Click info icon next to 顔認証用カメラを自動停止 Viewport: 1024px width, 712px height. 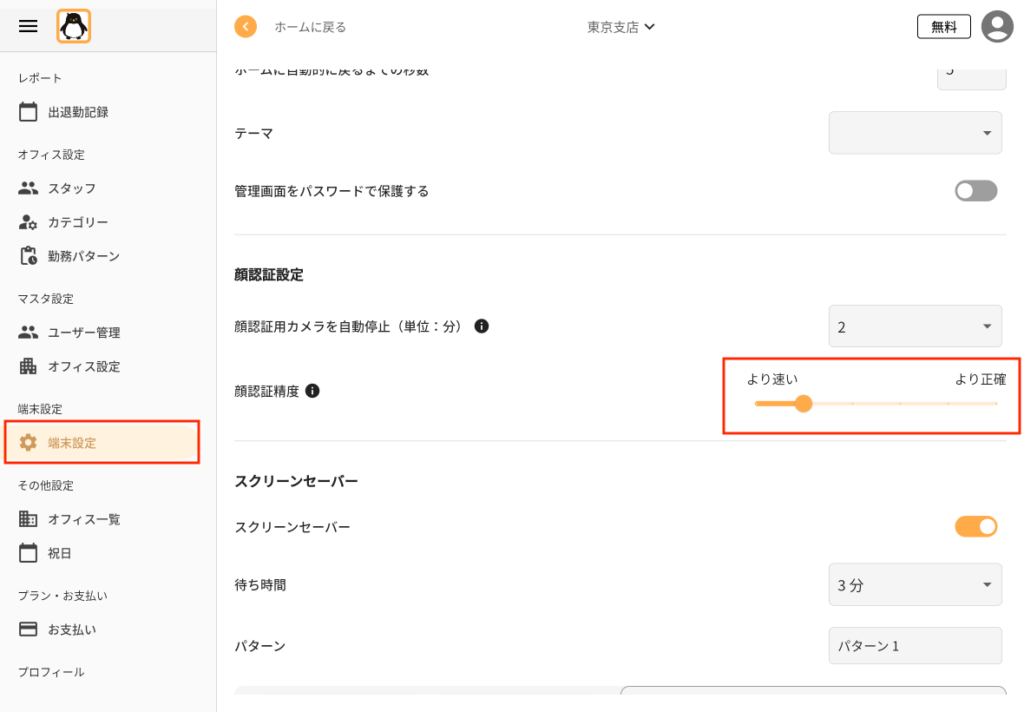[x=481, y=326]
